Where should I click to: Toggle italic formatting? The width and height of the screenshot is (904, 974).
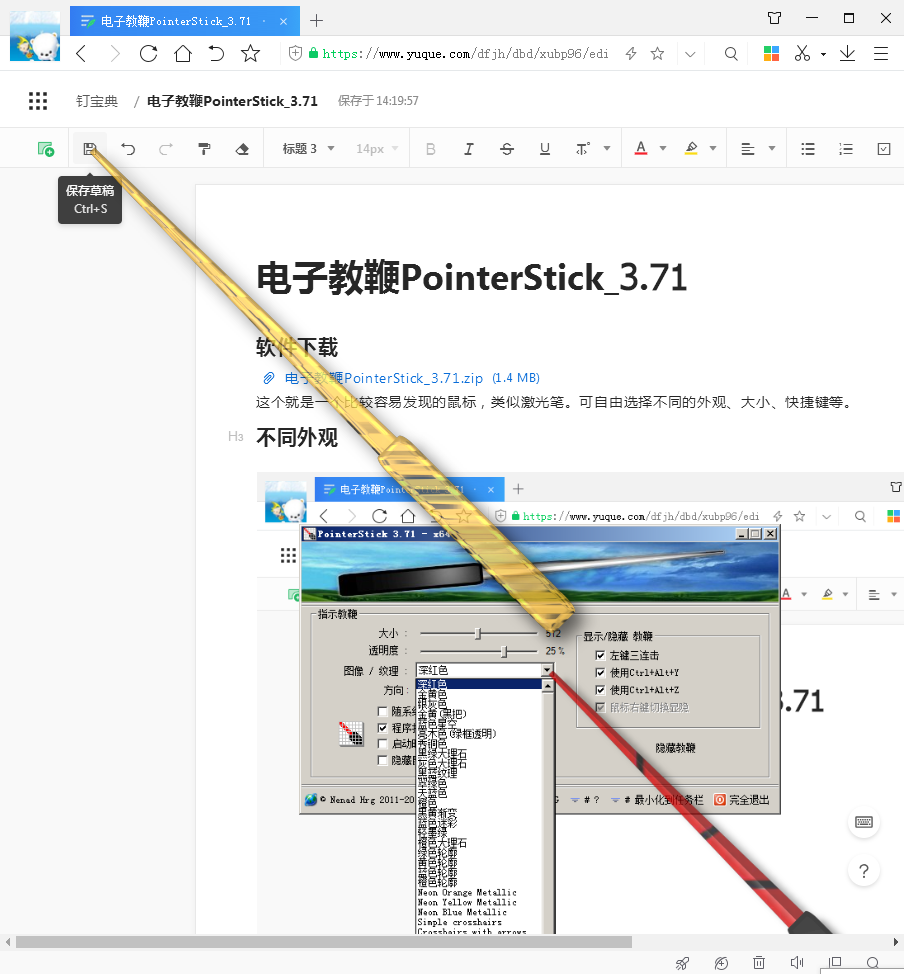pos(469,148)
